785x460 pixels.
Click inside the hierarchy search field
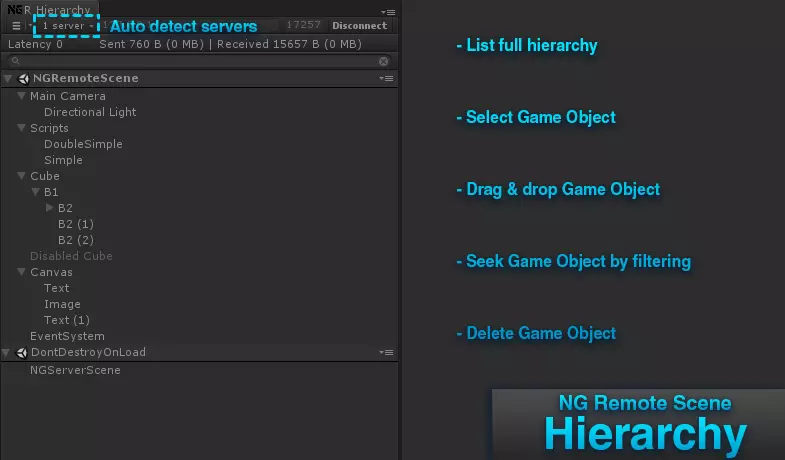click(199, 61)
